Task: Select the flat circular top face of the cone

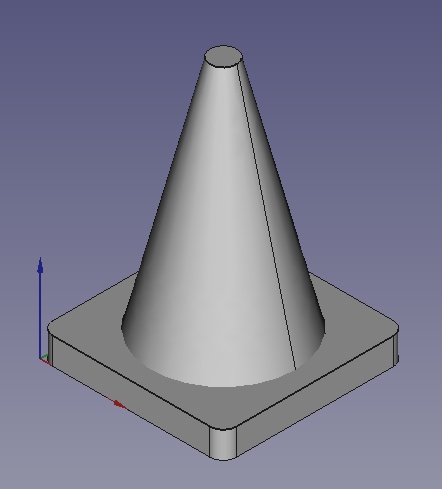Action: [x=223, y=57]
